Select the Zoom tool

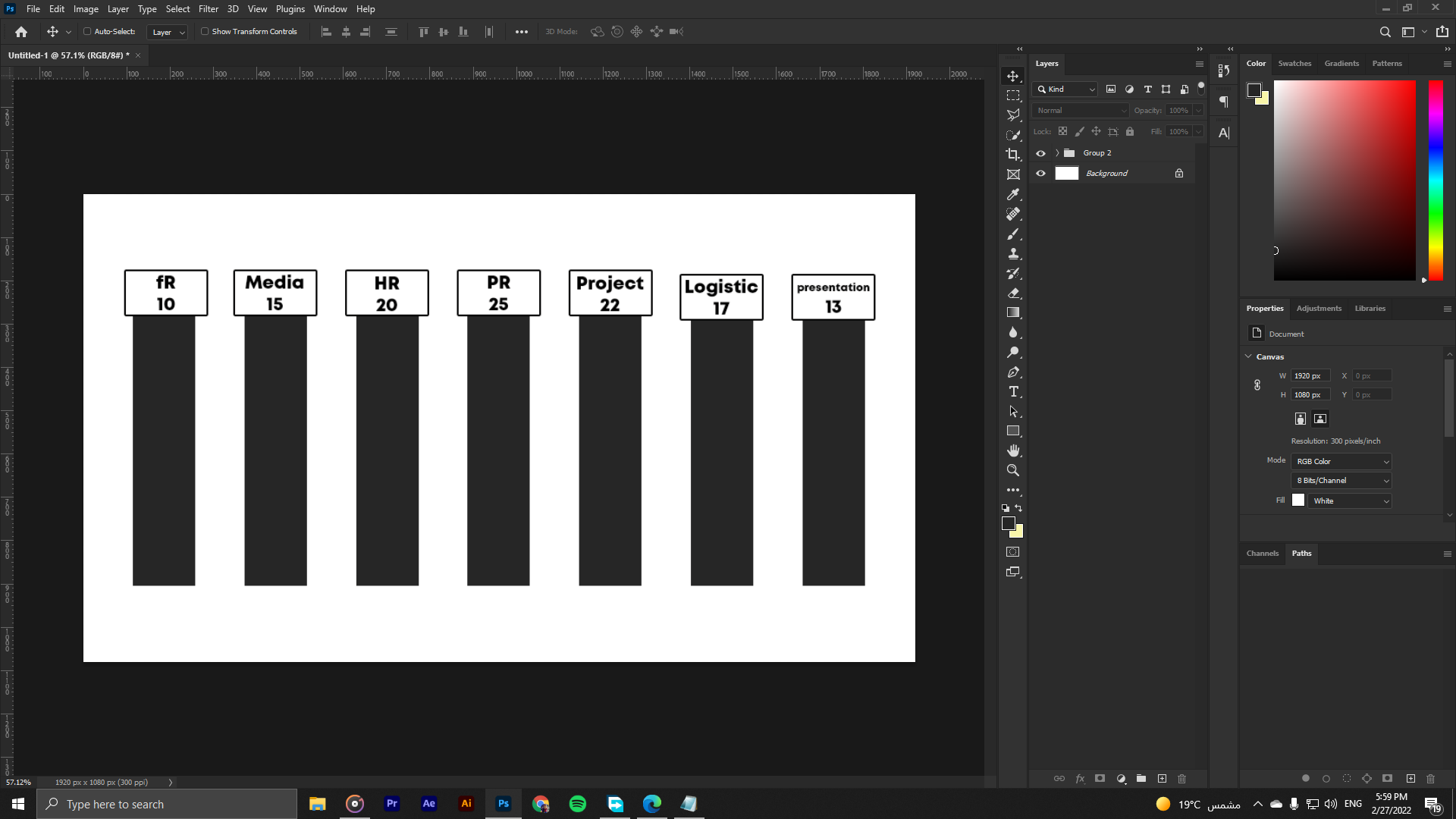tap(1013, 470)
